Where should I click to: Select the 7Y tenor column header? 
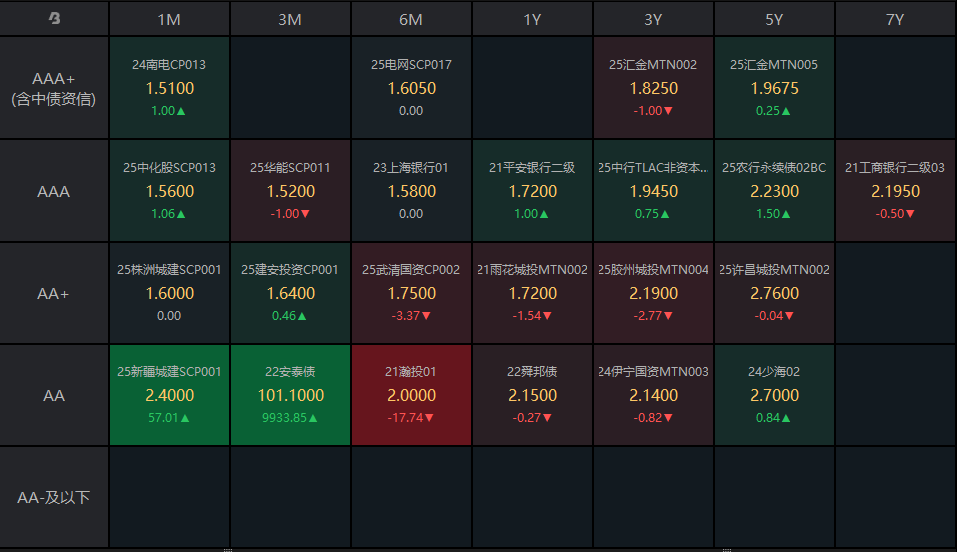pos(895,19)
